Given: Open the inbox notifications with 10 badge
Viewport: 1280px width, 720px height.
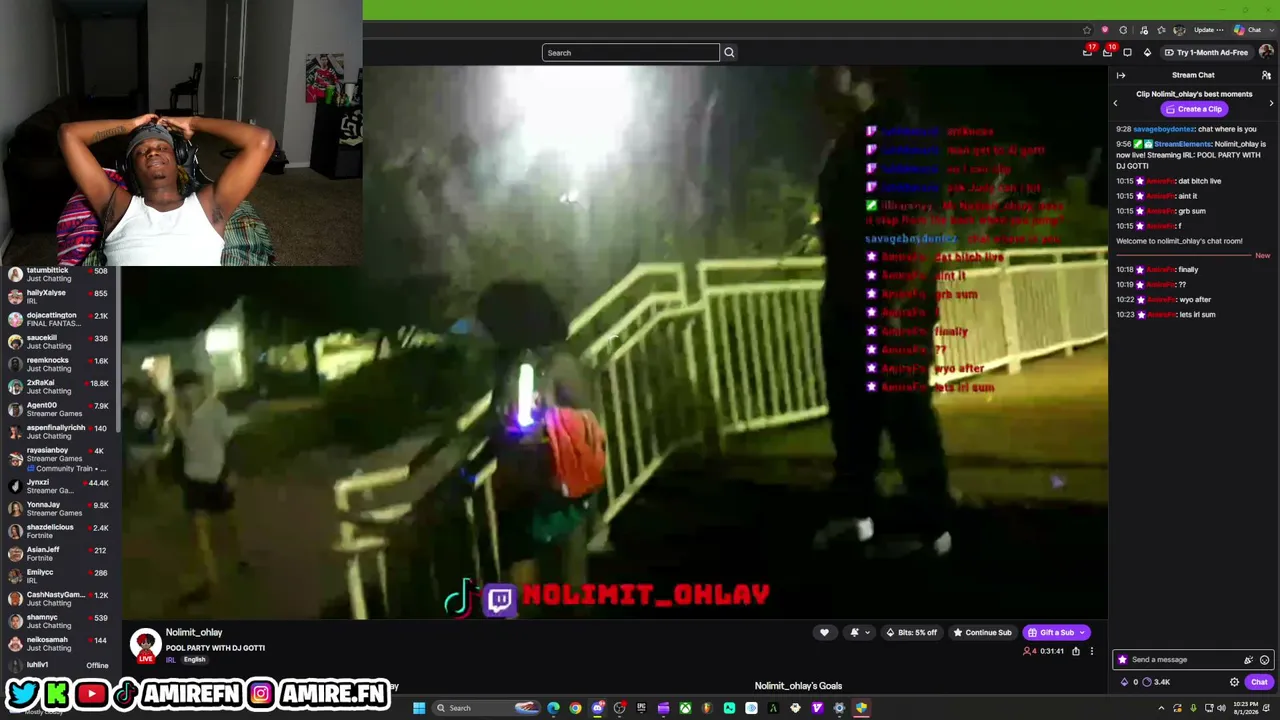Looking at the screenshot, I should (1108, 52).
